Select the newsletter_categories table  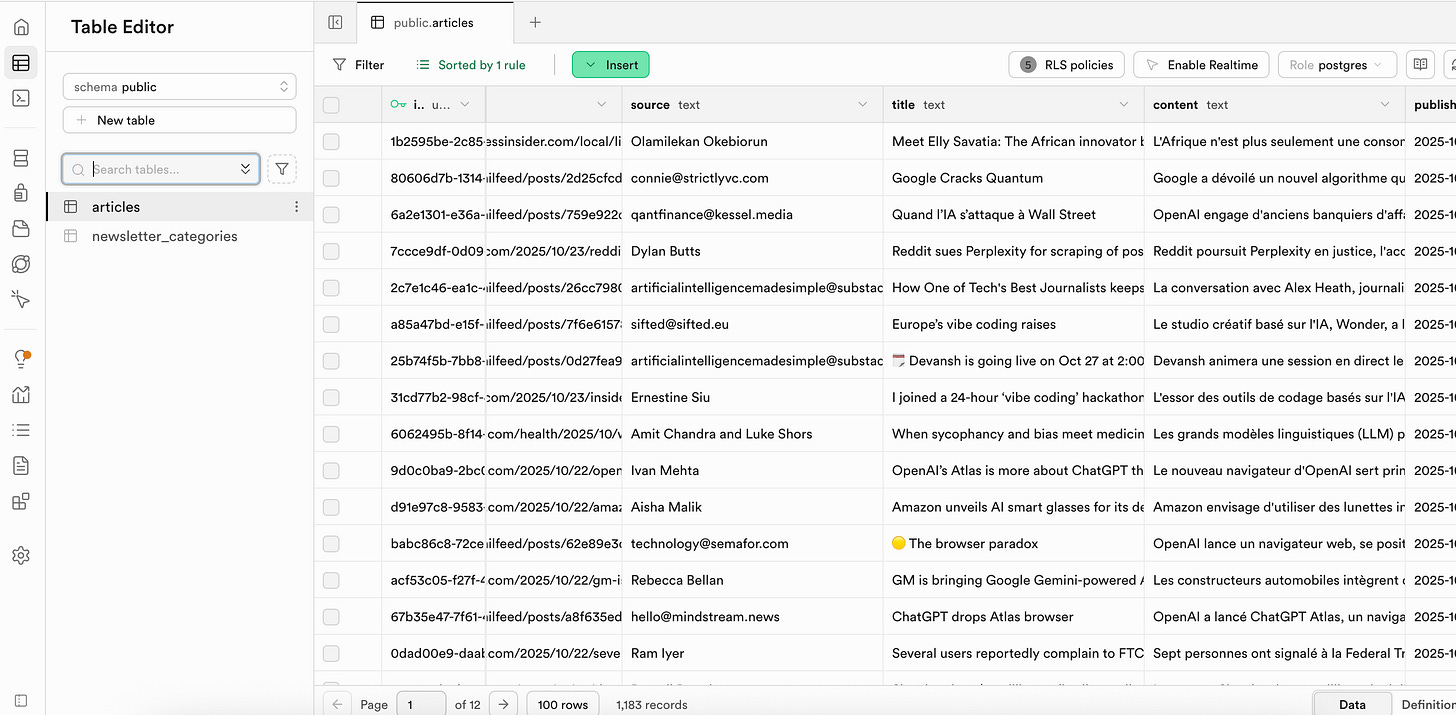tap(179, 237)
